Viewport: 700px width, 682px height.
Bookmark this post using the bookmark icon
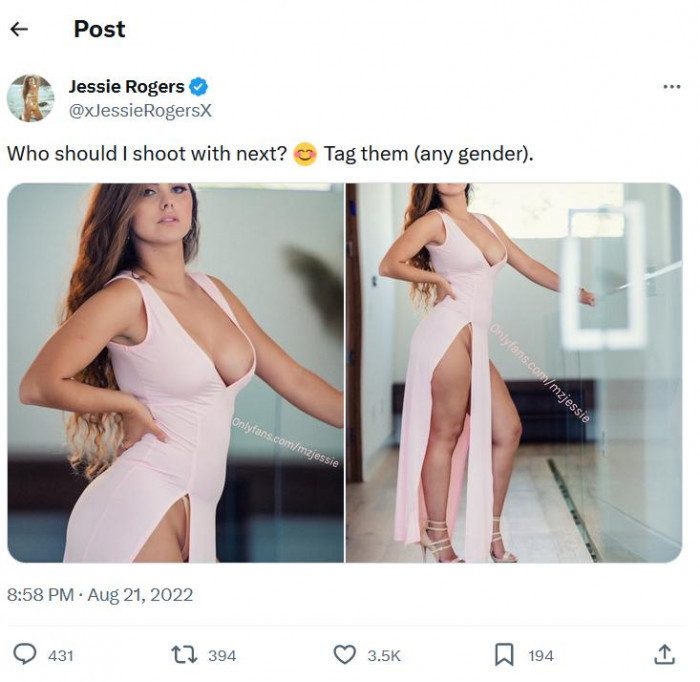(505, 654)
